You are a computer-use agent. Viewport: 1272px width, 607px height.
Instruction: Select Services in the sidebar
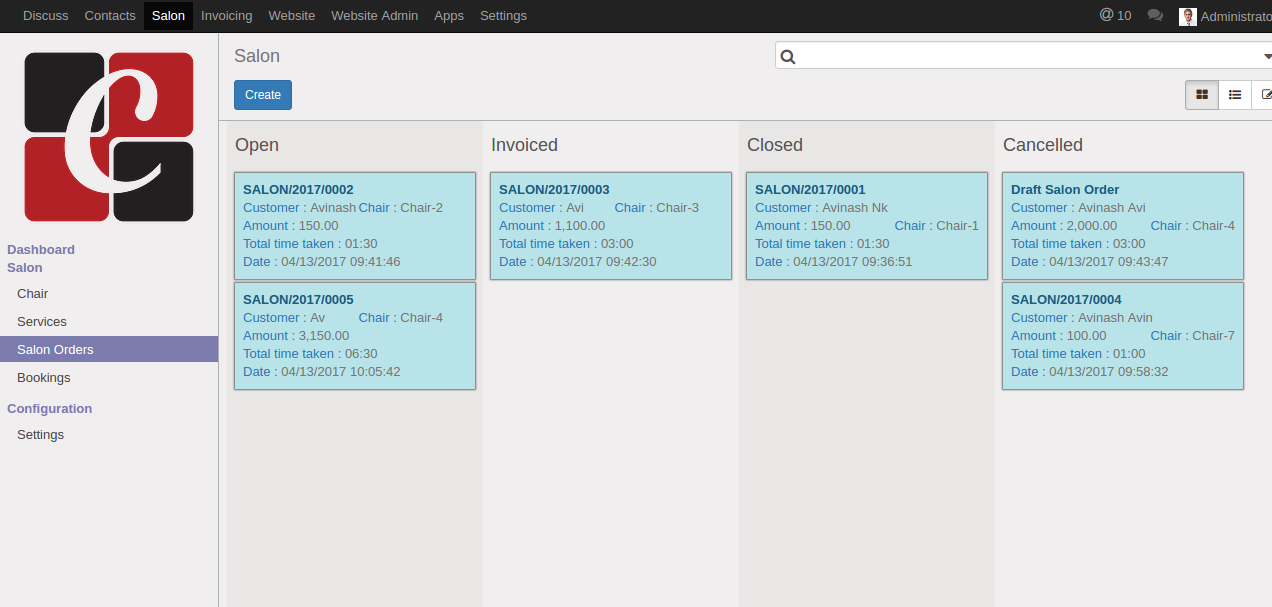coord(42,322)
